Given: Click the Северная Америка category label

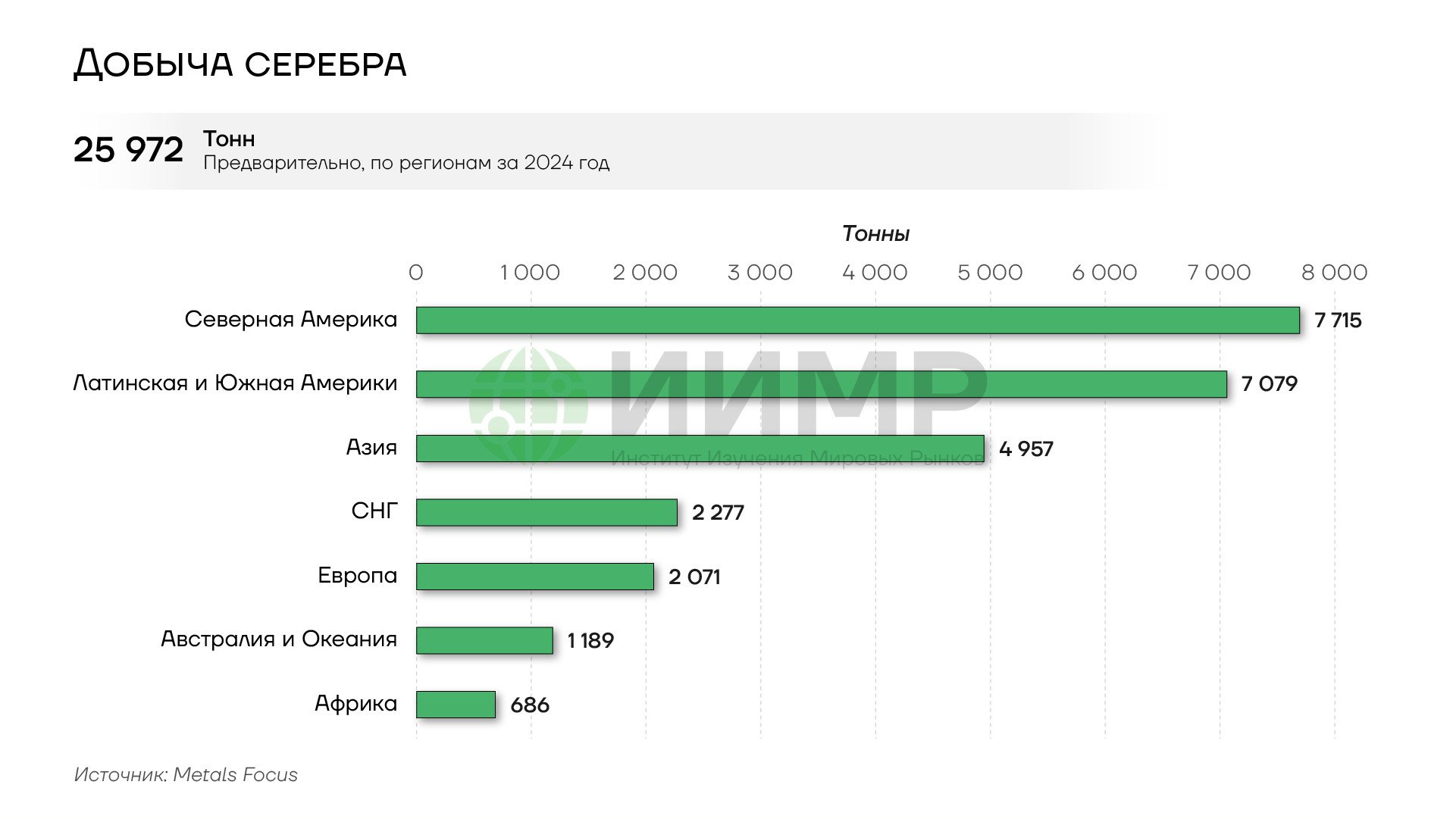Looking at the screenshot, I should [x=290, y=320].
